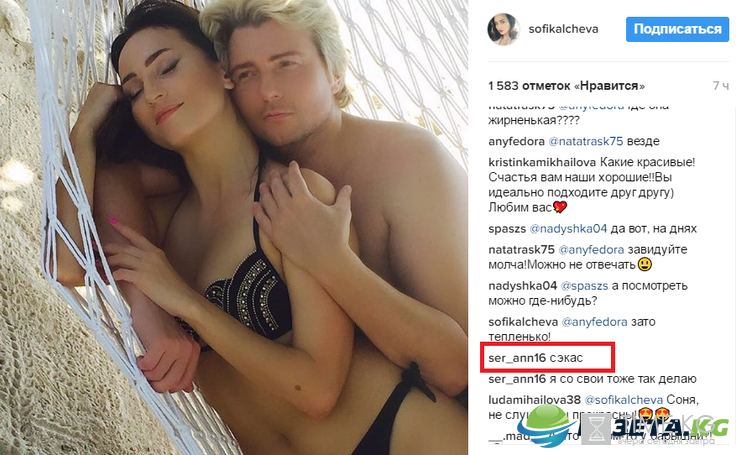736x455 pixels.
Task: Open ludamihailova38 commenter profile
Action: pos(535,400)
